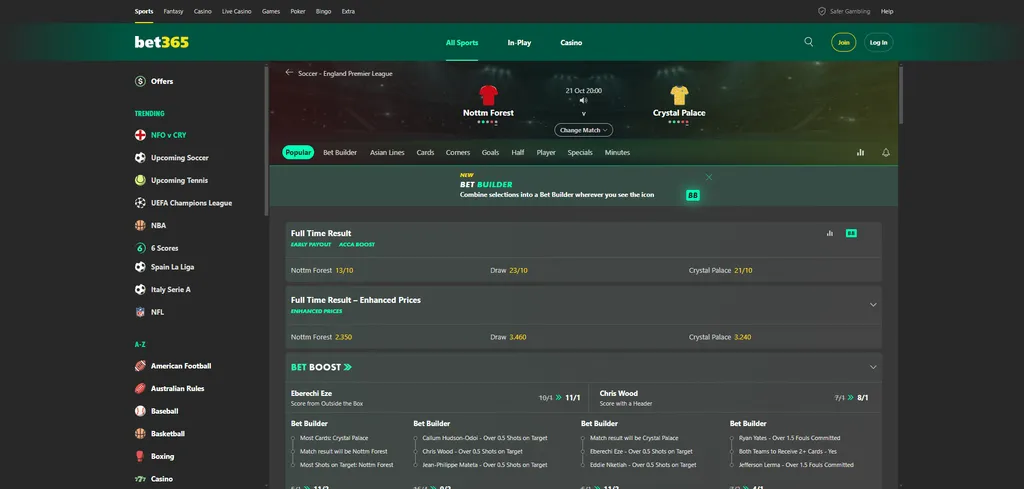Click the Join button

(x=844, y=42)
